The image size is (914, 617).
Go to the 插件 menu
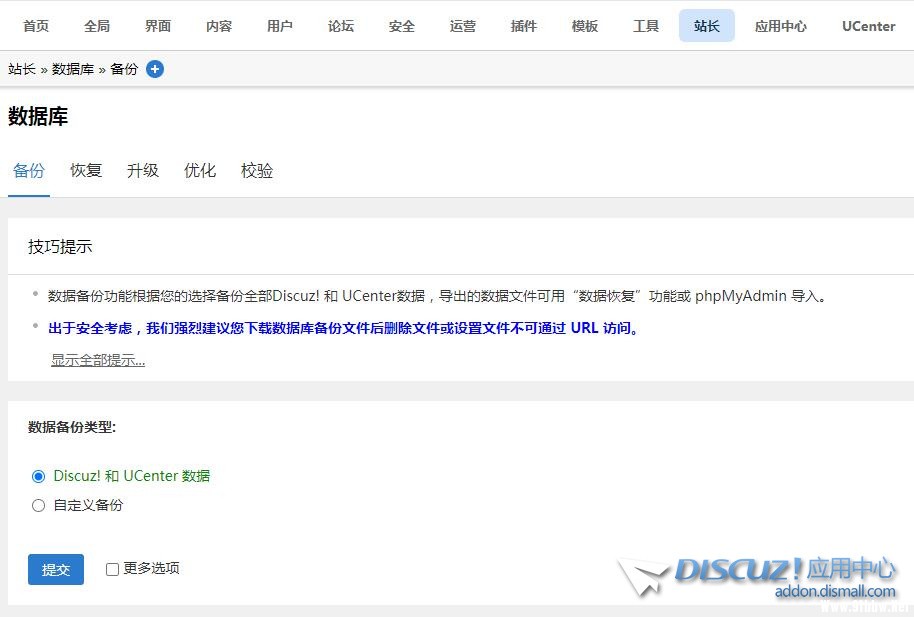coord(524,26)
